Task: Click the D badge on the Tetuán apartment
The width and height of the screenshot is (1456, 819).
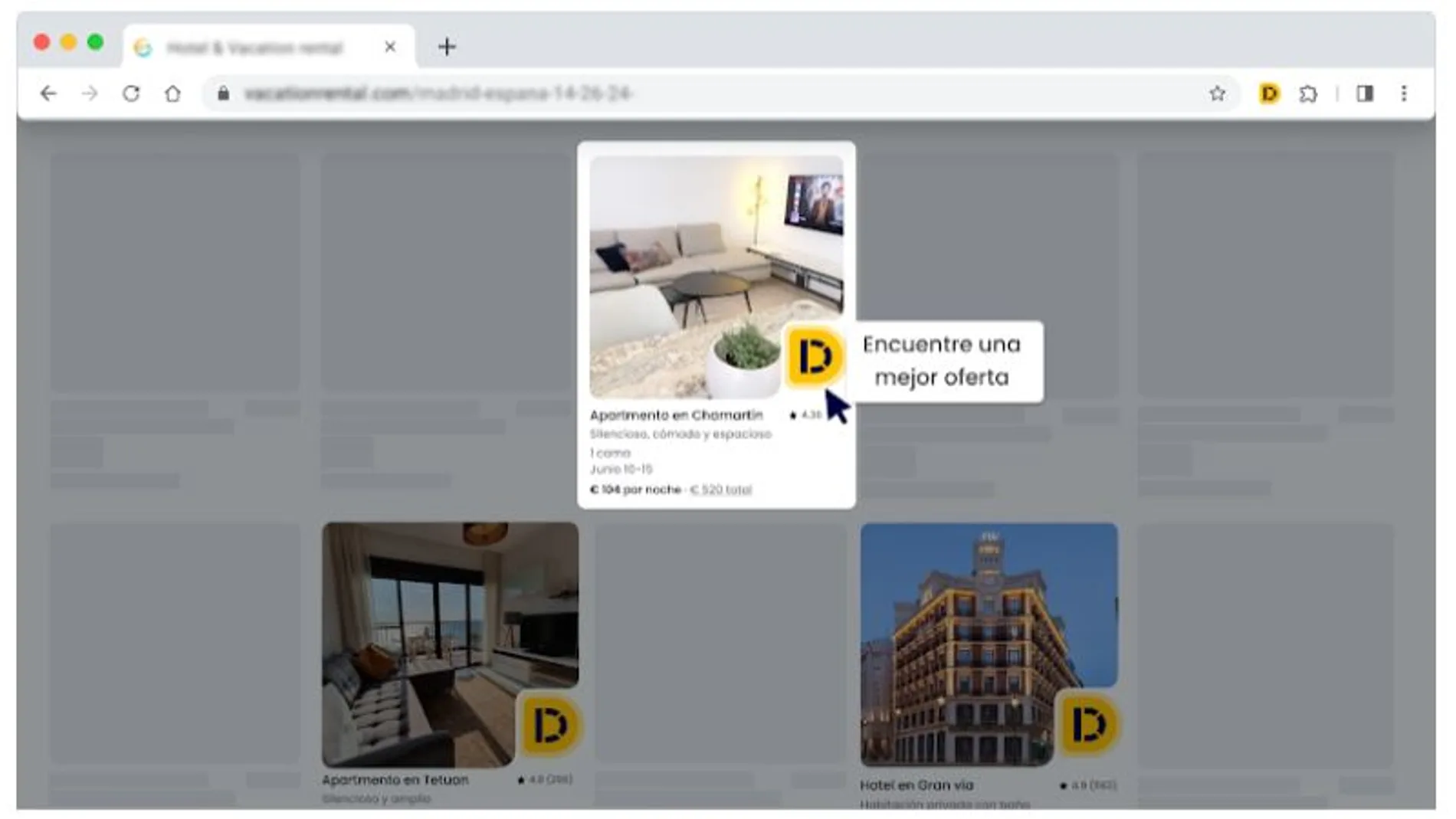Action: coord(549,724)
